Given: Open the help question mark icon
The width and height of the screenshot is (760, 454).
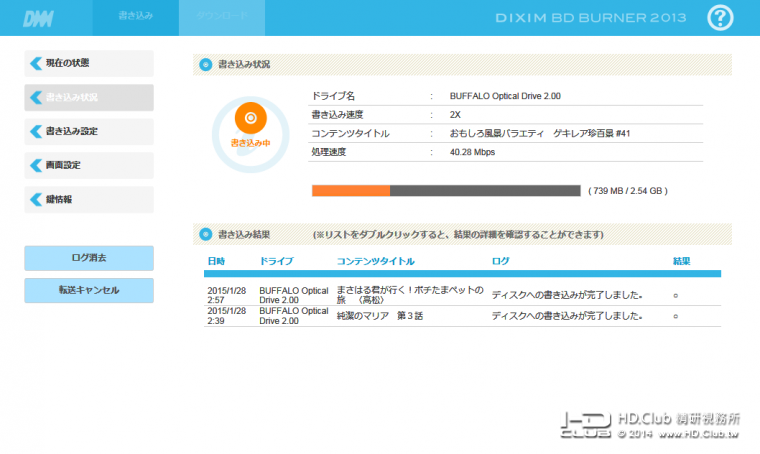Looking at the screenshot, I should click(720, 18).
